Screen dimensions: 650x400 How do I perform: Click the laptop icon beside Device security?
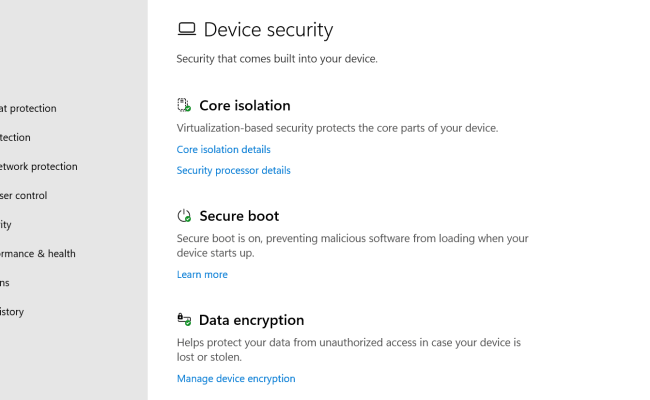tap(186, 30)
